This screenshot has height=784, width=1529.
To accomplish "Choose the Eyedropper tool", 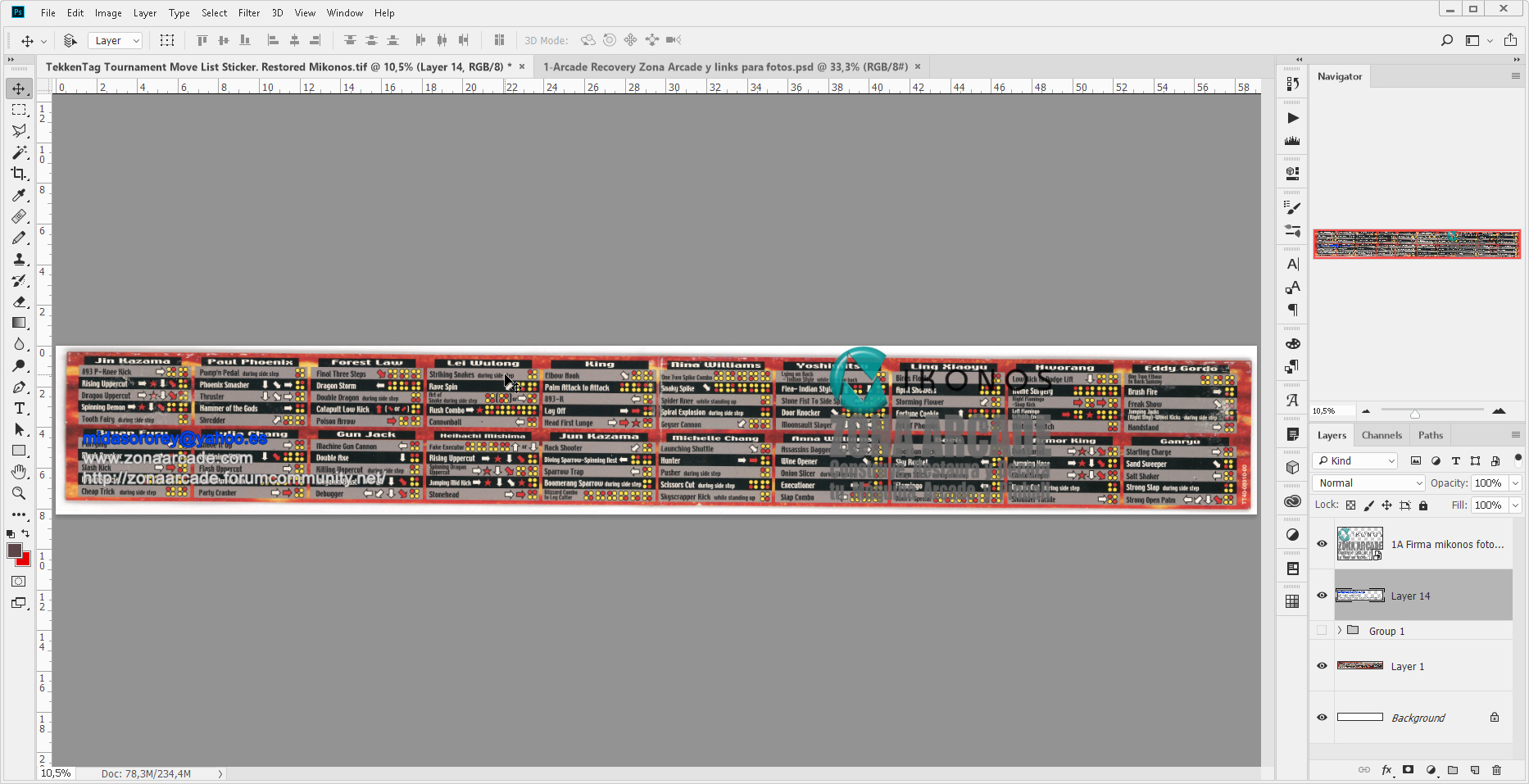I will click(x=19, y=195).
